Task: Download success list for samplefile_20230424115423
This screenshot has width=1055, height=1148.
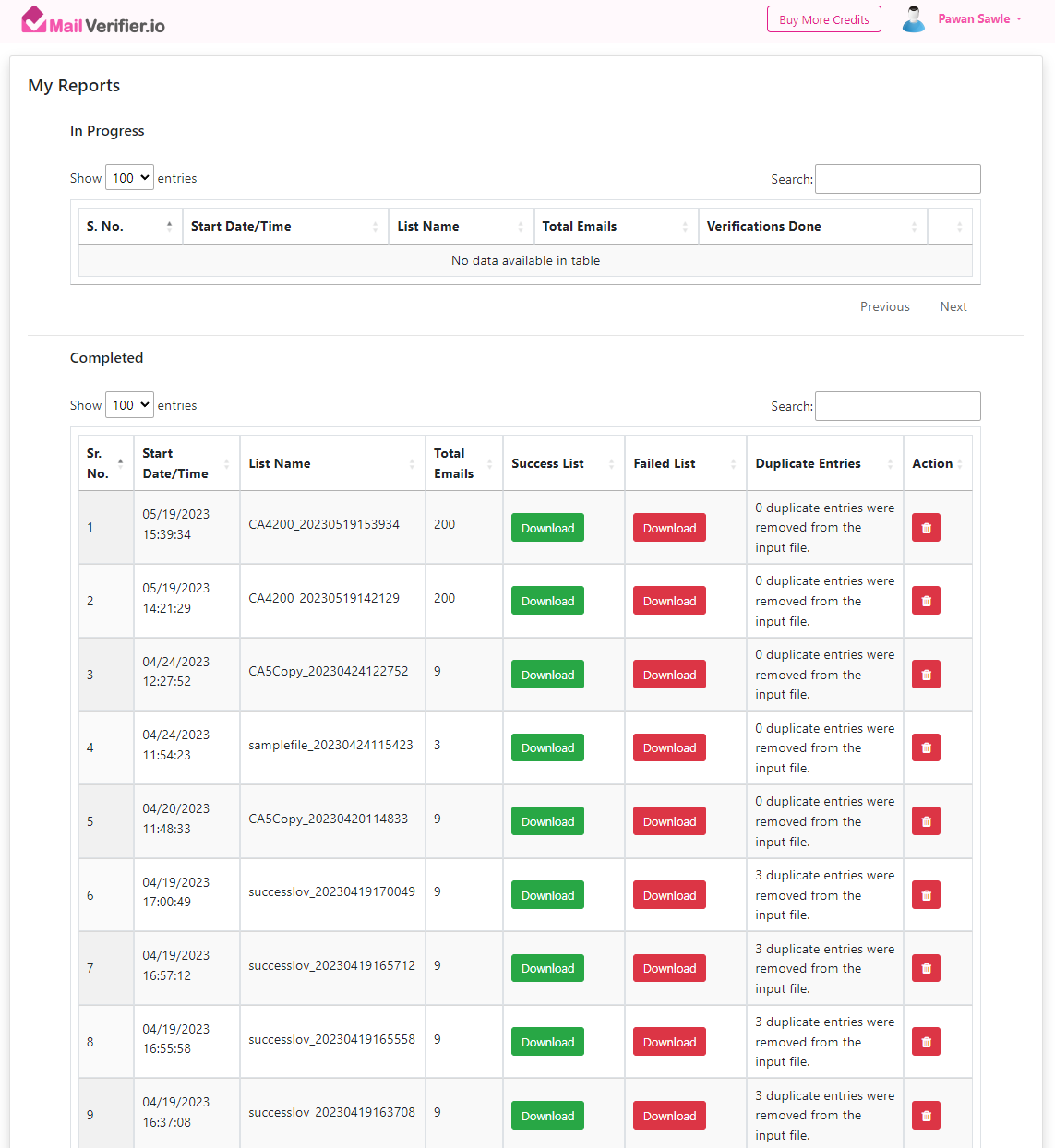Action: point(547,747)
